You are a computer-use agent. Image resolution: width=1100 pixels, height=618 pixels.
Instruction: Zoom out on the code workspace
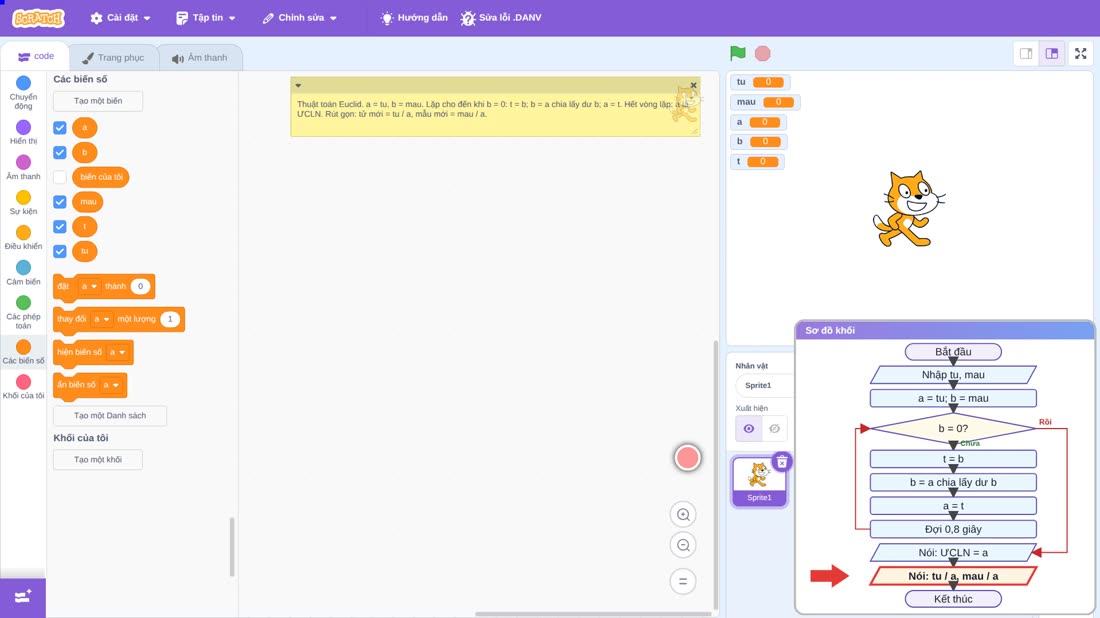683,545
